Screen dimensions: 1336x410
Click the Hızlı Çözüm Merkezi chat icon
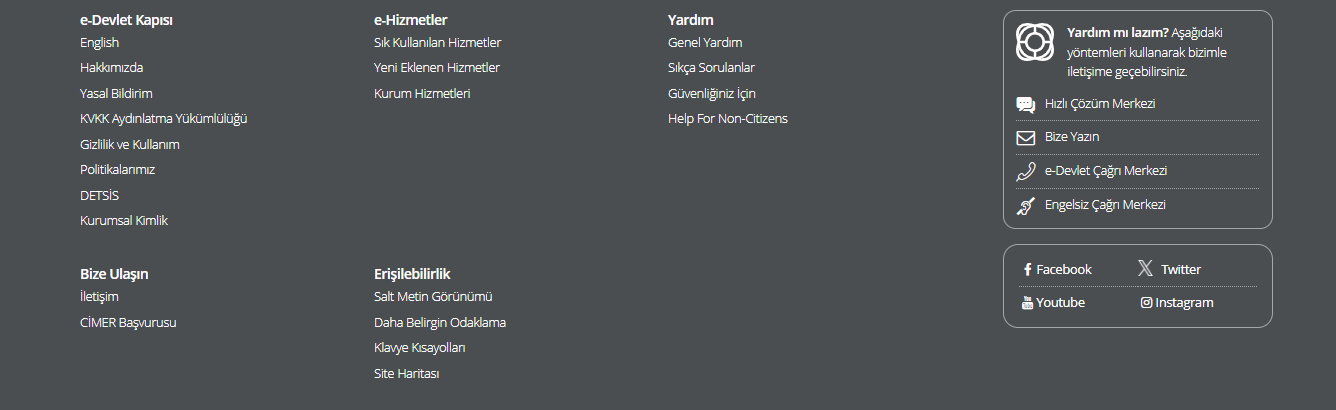[1025, 104]
